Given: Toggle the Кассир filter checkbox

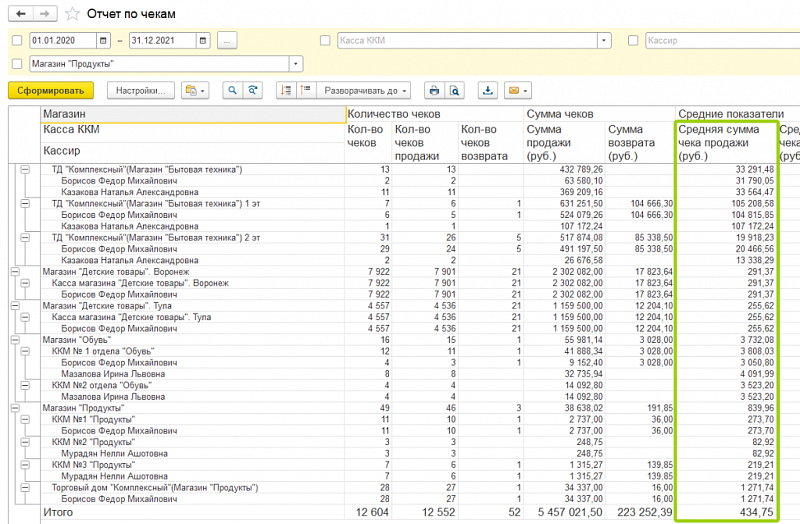Looking at the screenshot, I should coord(633,41).
